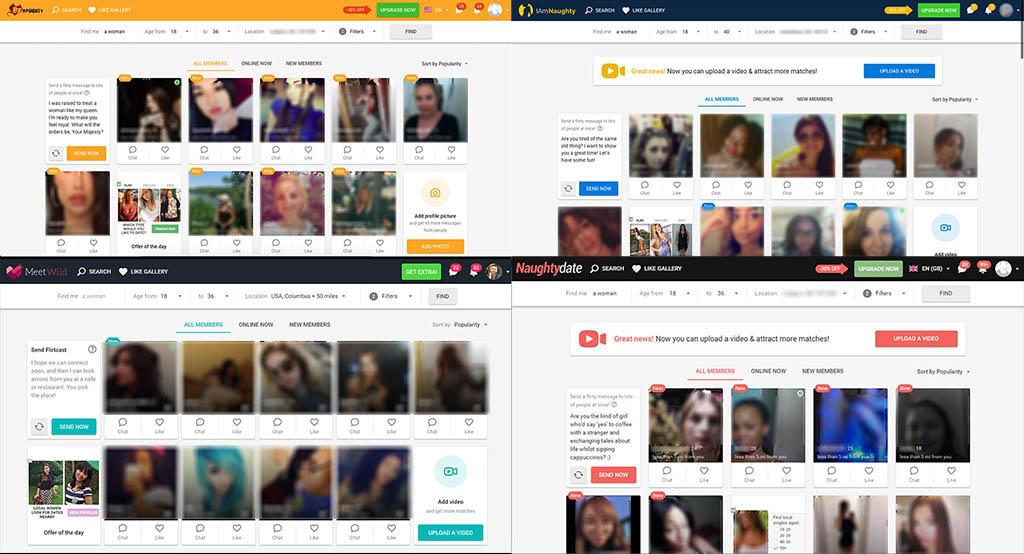This screenshot has height=554, width=1024.
Task: Click the red UPLOAD A VIDEO button on Naughtydate
Action: [x=916, y=338]
